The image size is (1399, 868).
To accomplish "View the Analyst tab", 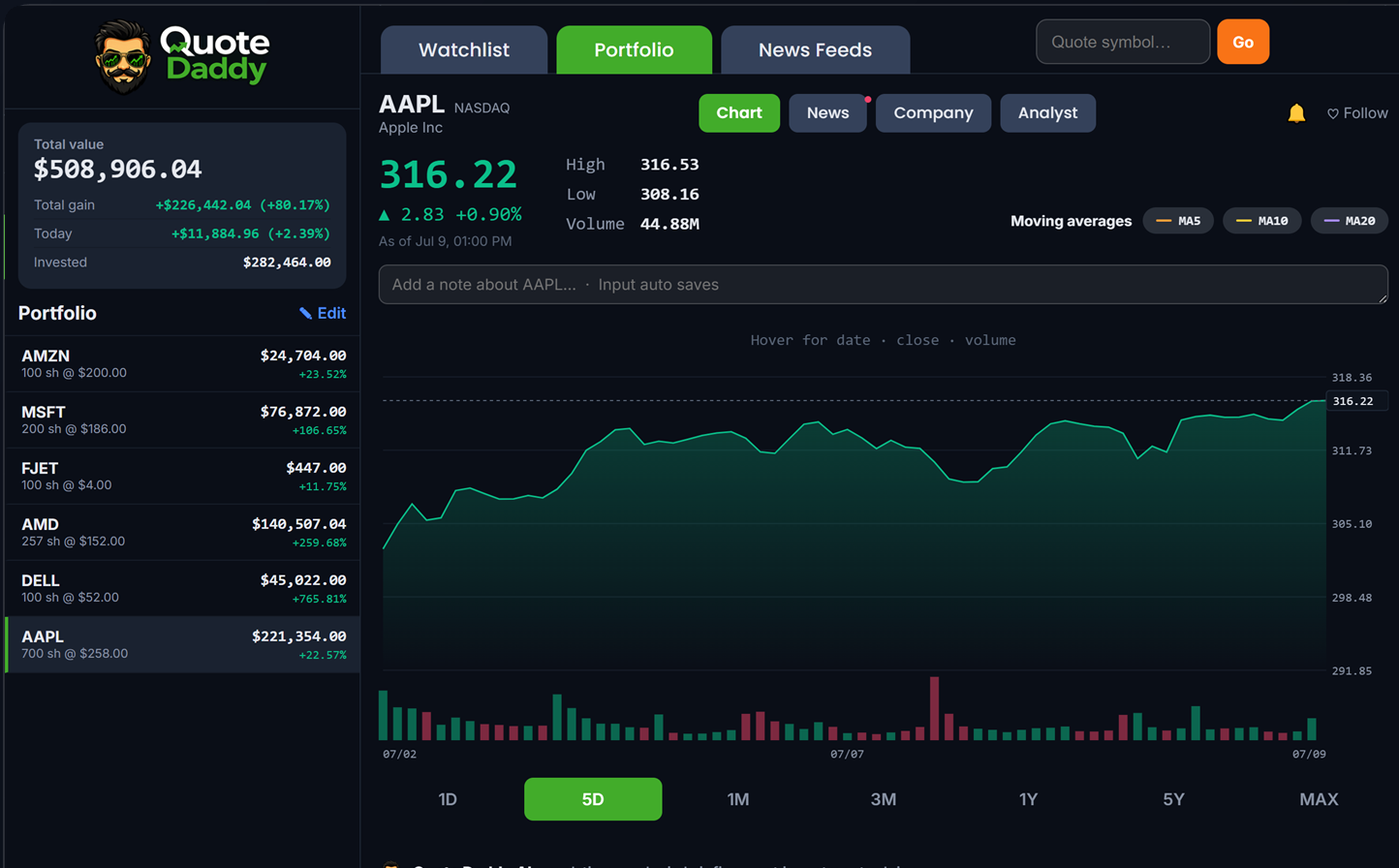I will 1047,112.
